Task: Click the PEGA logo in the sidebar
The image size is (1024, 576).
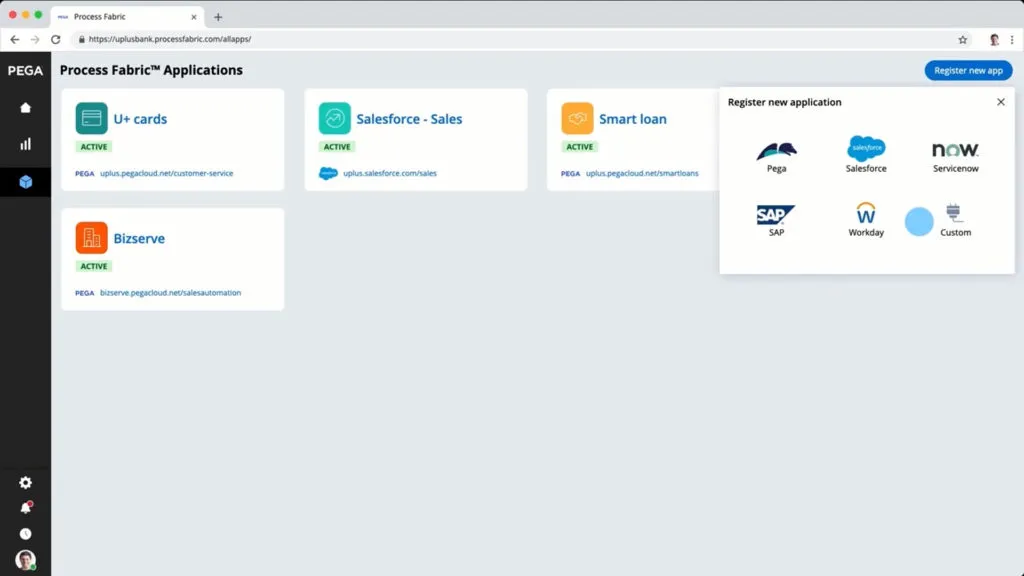Action: 25,71
